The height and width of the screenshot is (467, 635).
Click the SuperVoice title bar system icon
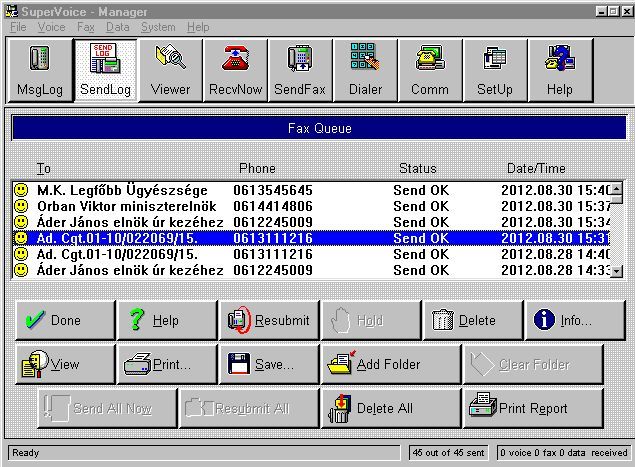click(11, 11)
